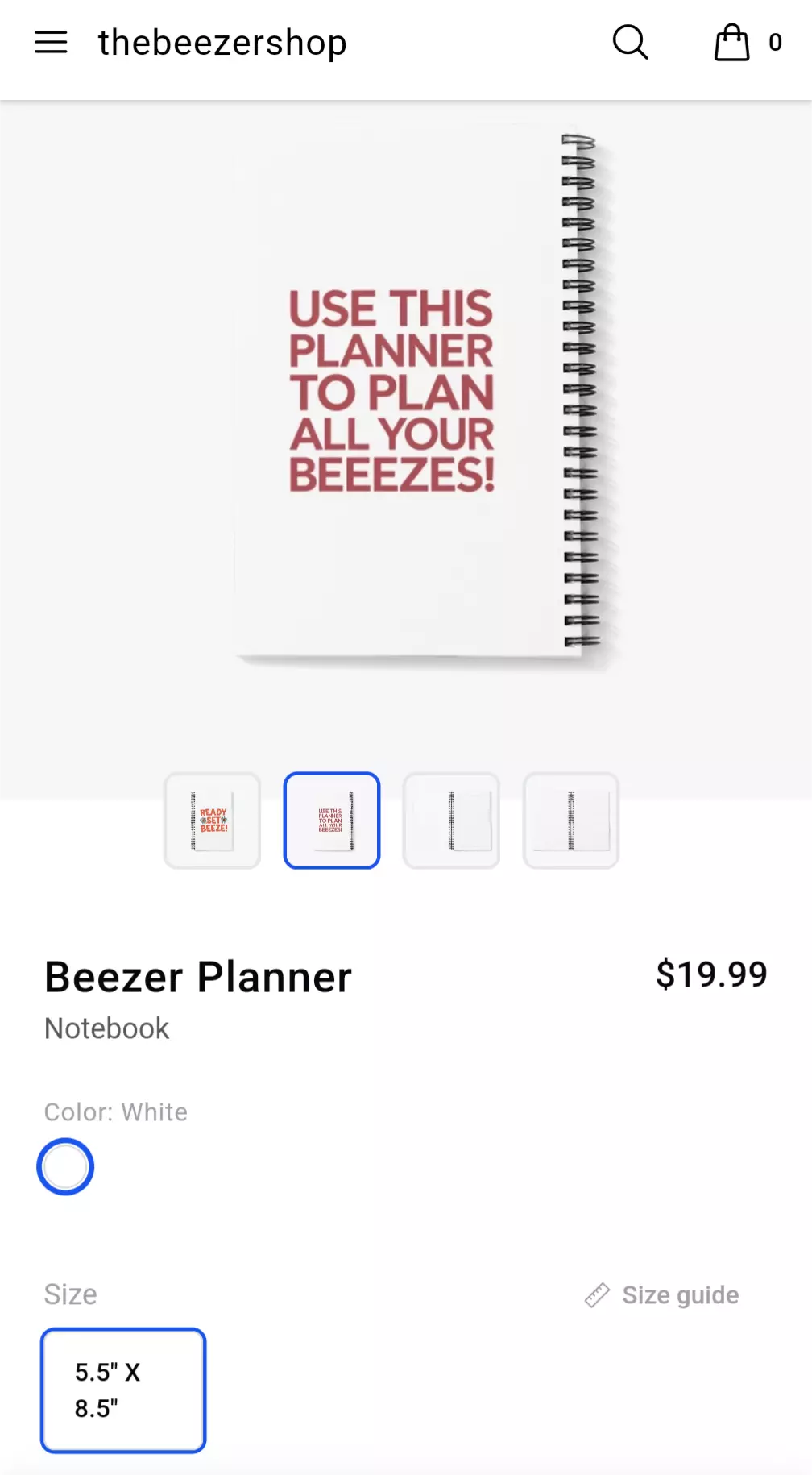Screen dimensions: 812x1475
Task: Tap the search magnifier icon
Action: point(630,42)
